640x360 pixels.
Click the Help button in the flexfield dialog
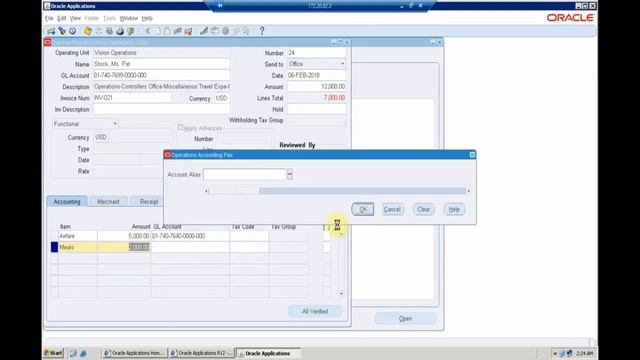tap(454, 209)
